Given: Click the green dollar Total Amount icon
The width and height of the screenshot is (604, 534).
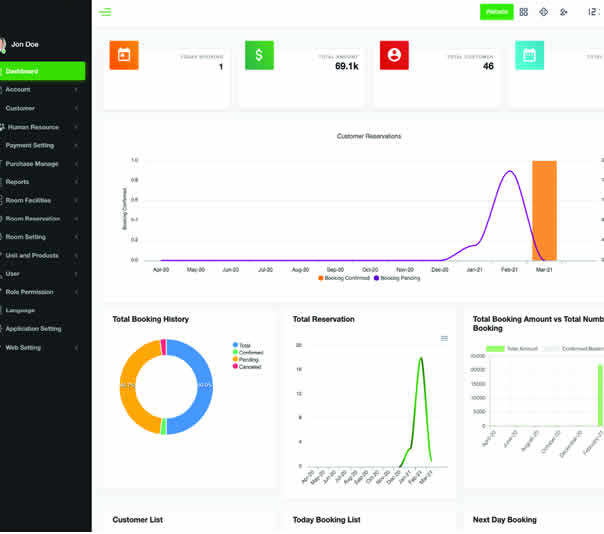Looking at the screenshot, I should (259, 56).
